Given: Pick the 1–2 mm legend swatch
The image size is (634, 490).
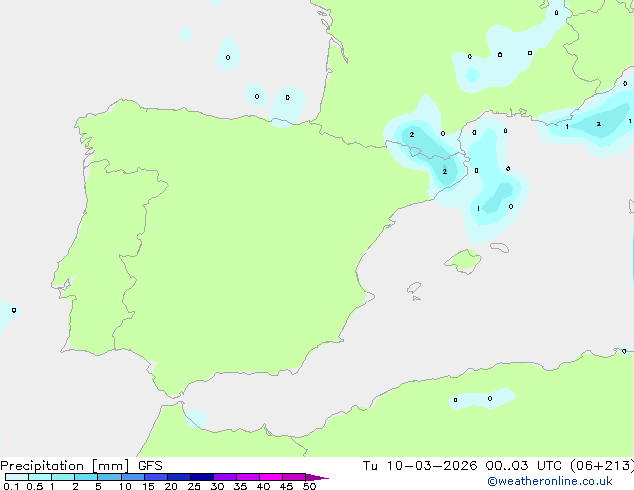Looking at the screenshot, I should point(63,477).
